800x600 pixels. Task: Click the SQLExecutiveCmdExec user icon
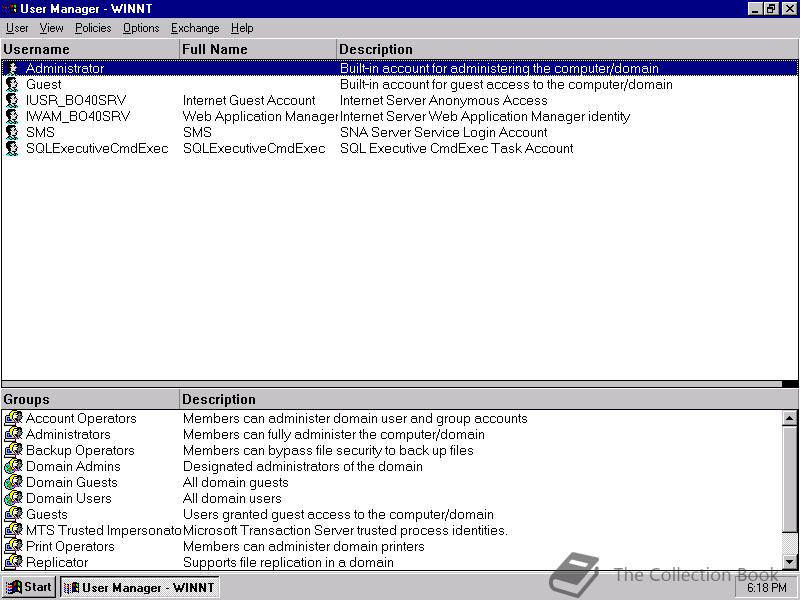(x=12, y=148)
